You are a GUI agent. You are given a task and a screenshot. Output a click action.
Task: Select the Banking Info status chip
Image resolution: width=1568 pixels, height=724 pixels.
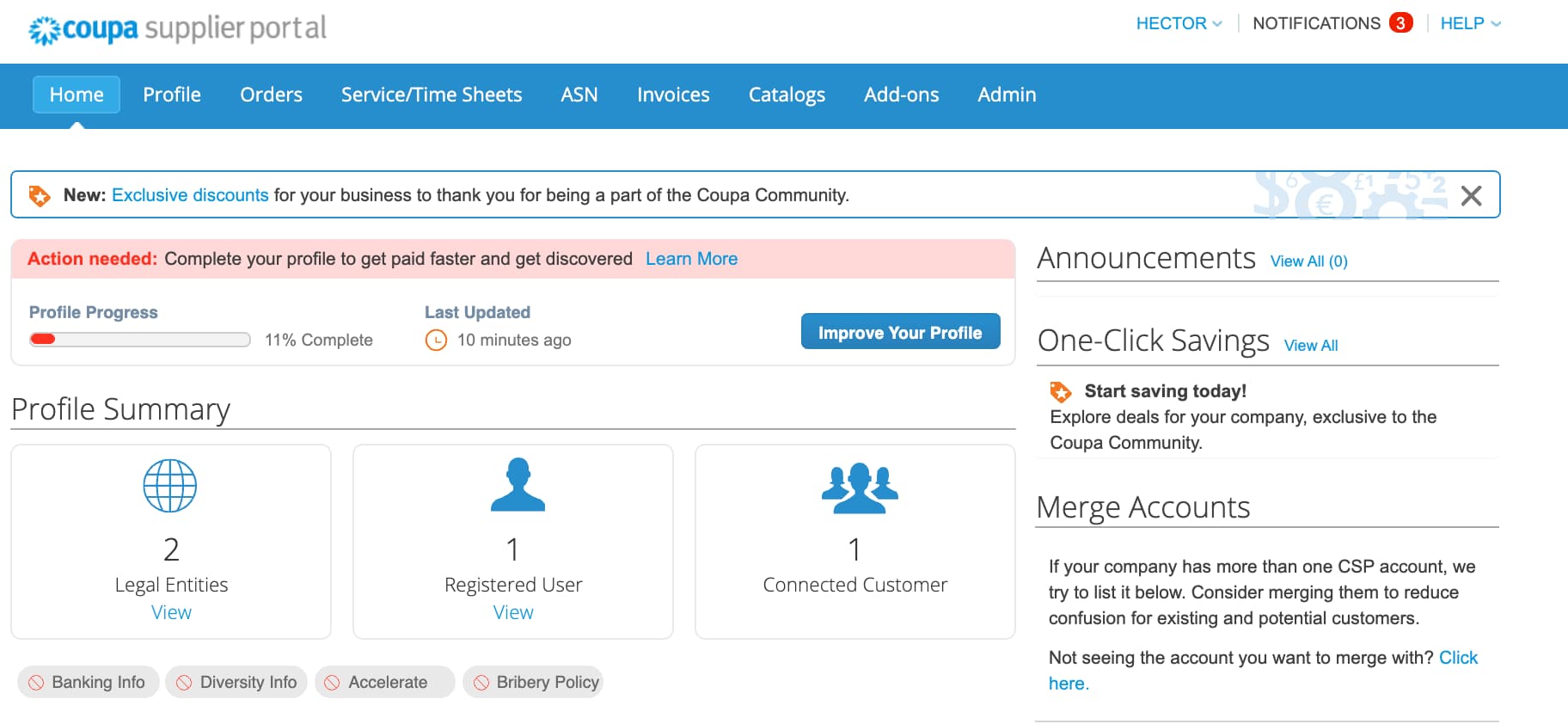pyautogui.click(x=88, y=682)
